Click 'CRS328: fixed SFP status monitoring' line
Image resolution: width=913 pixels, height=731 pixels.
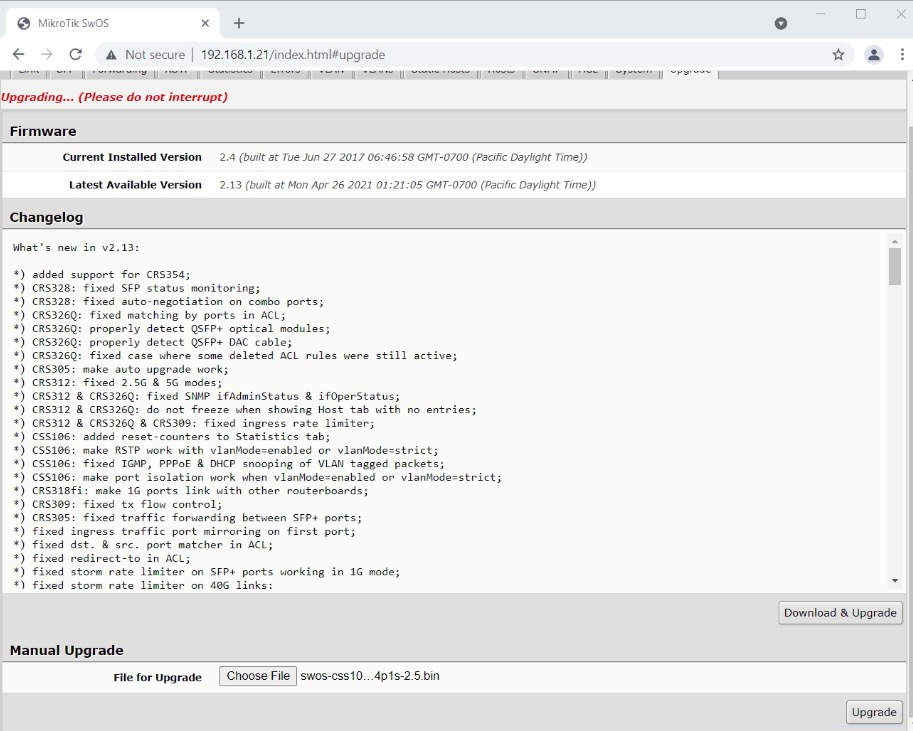point(137,288)
